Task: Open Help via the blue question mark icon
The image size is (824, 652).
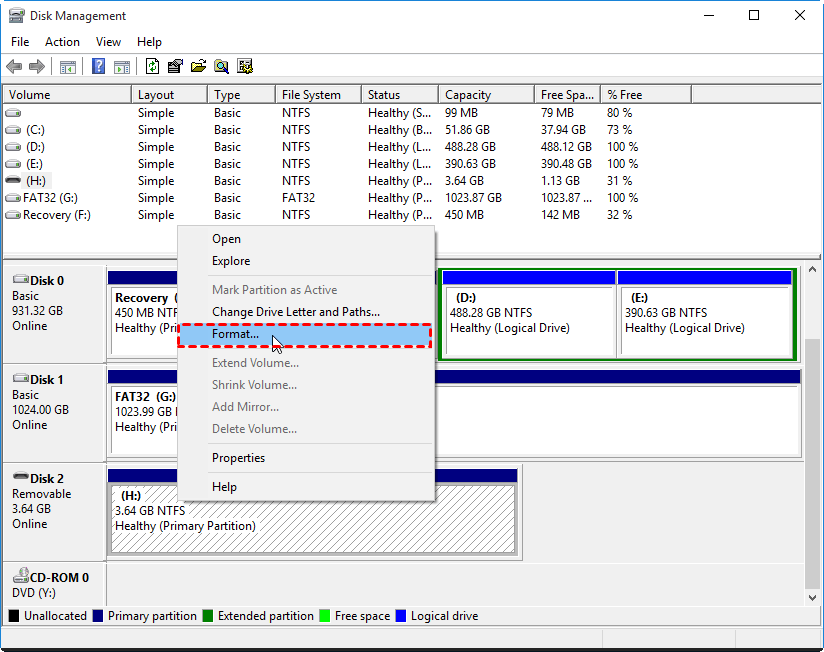Action: (x=98, y=66)
